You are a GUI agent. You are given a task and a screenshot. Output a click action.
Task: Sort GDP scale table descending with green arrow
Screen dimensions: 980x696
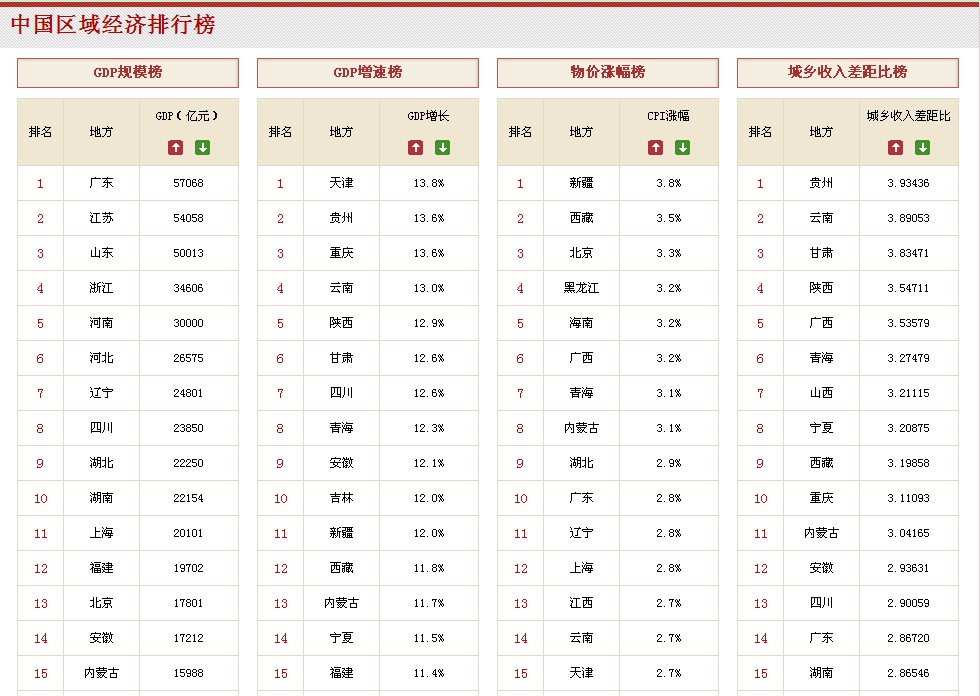(202, 147)
